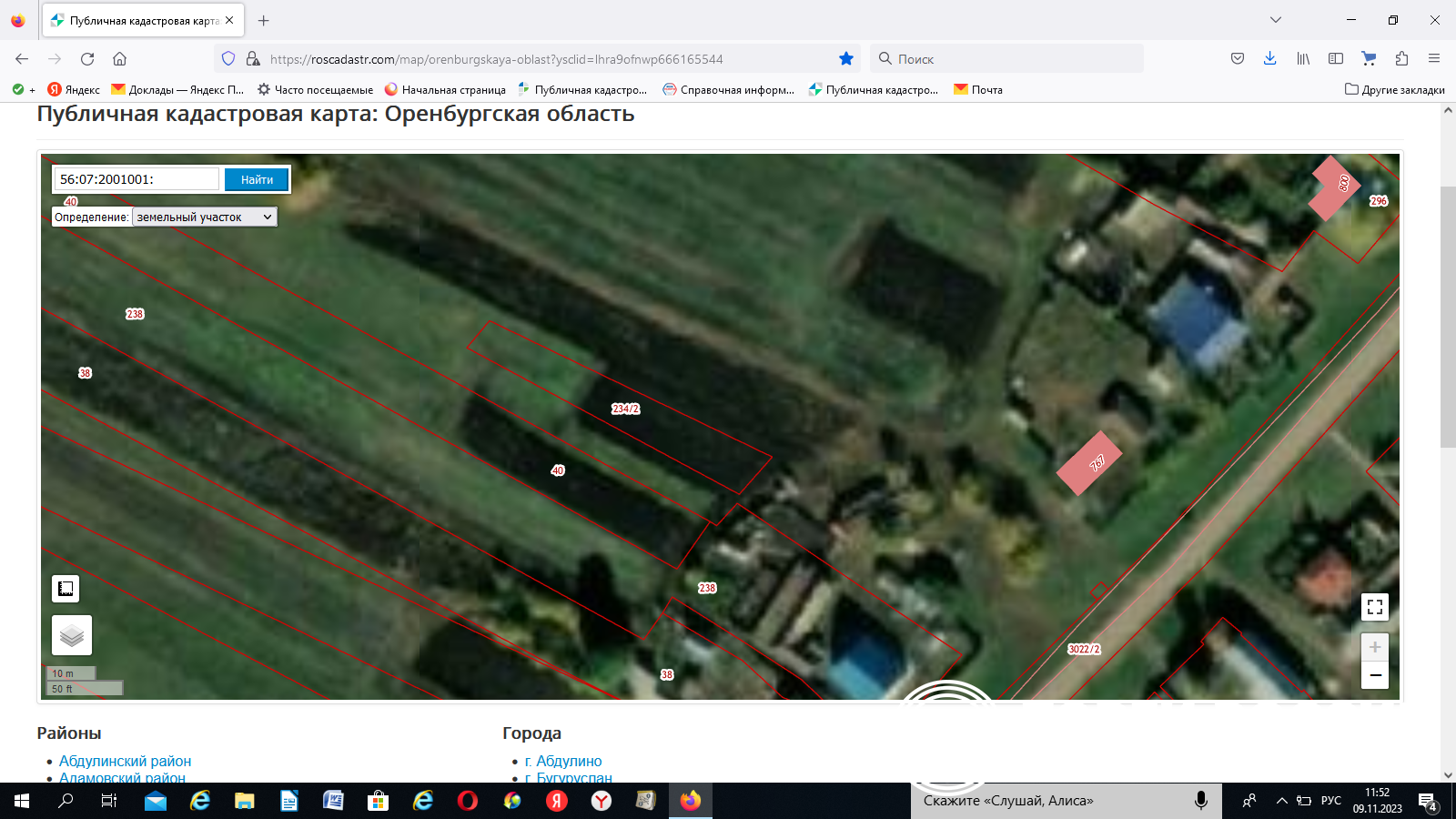Click the page vertical scrollbar thumb
The width and height of the screenshot is (1456, 819).
coord(1448,317)
